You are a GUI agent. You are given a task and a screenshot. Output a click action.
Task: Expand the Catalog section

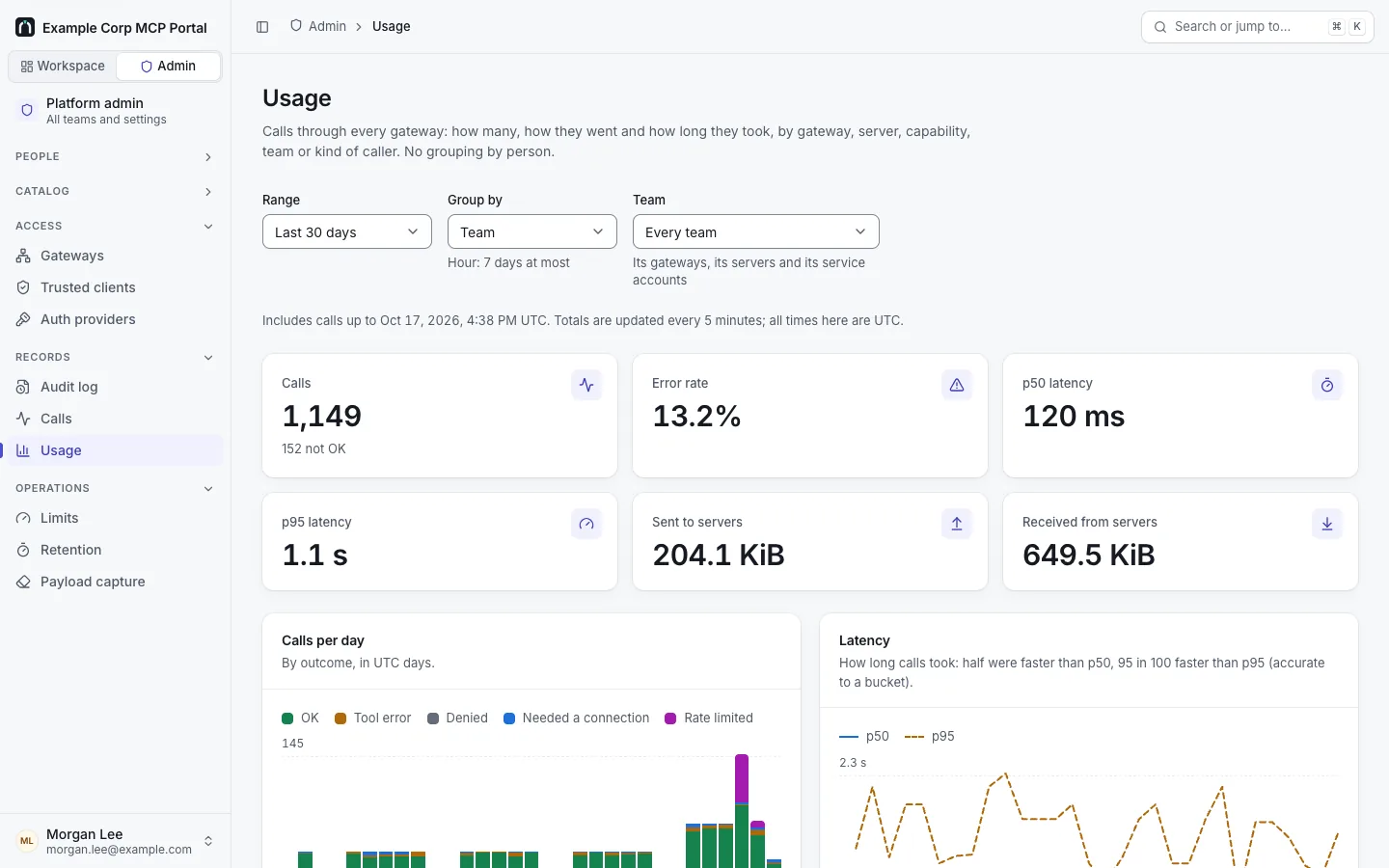point(116,191)
